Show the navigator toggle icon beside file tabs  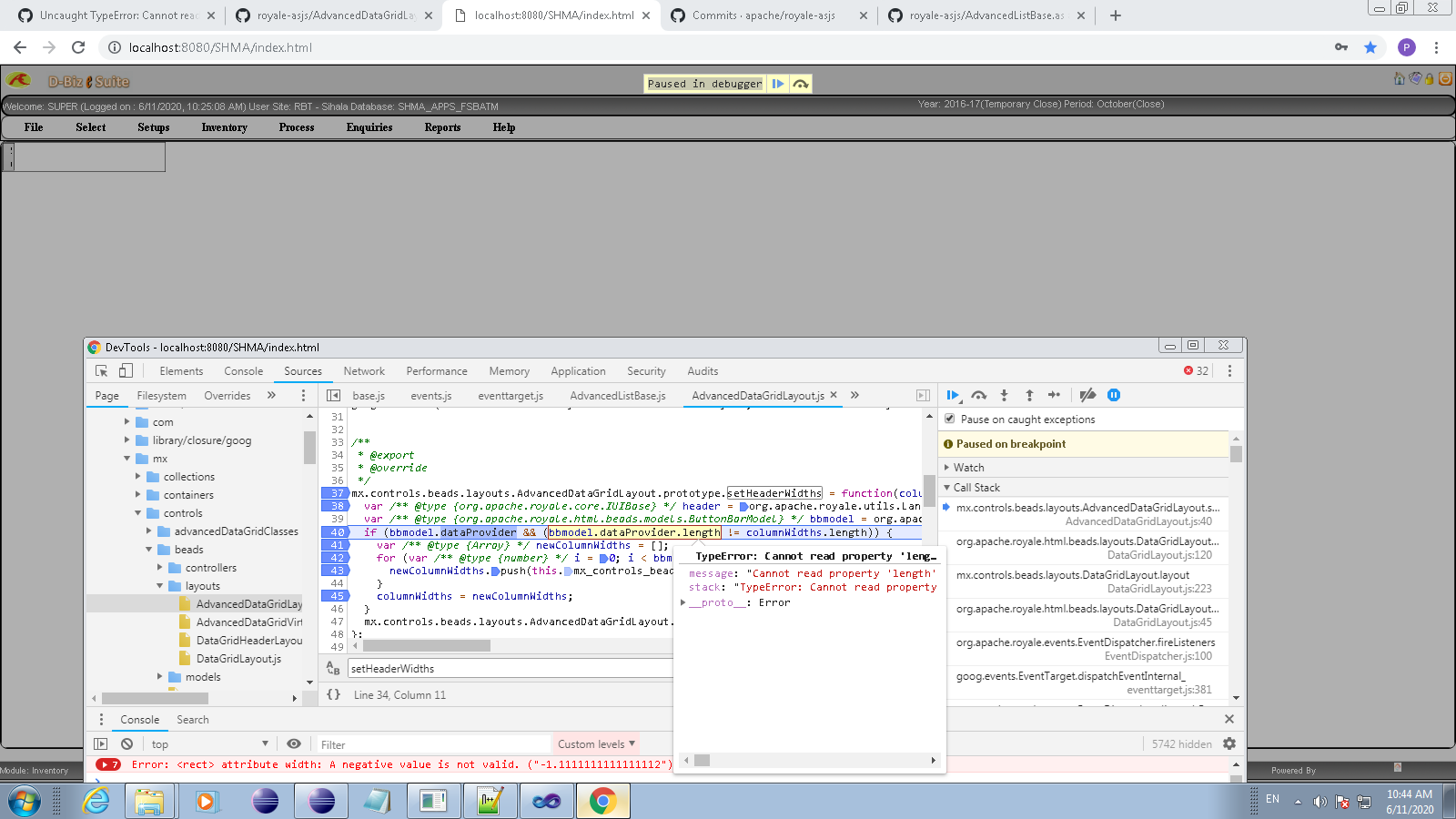click(x=334, y=396)
